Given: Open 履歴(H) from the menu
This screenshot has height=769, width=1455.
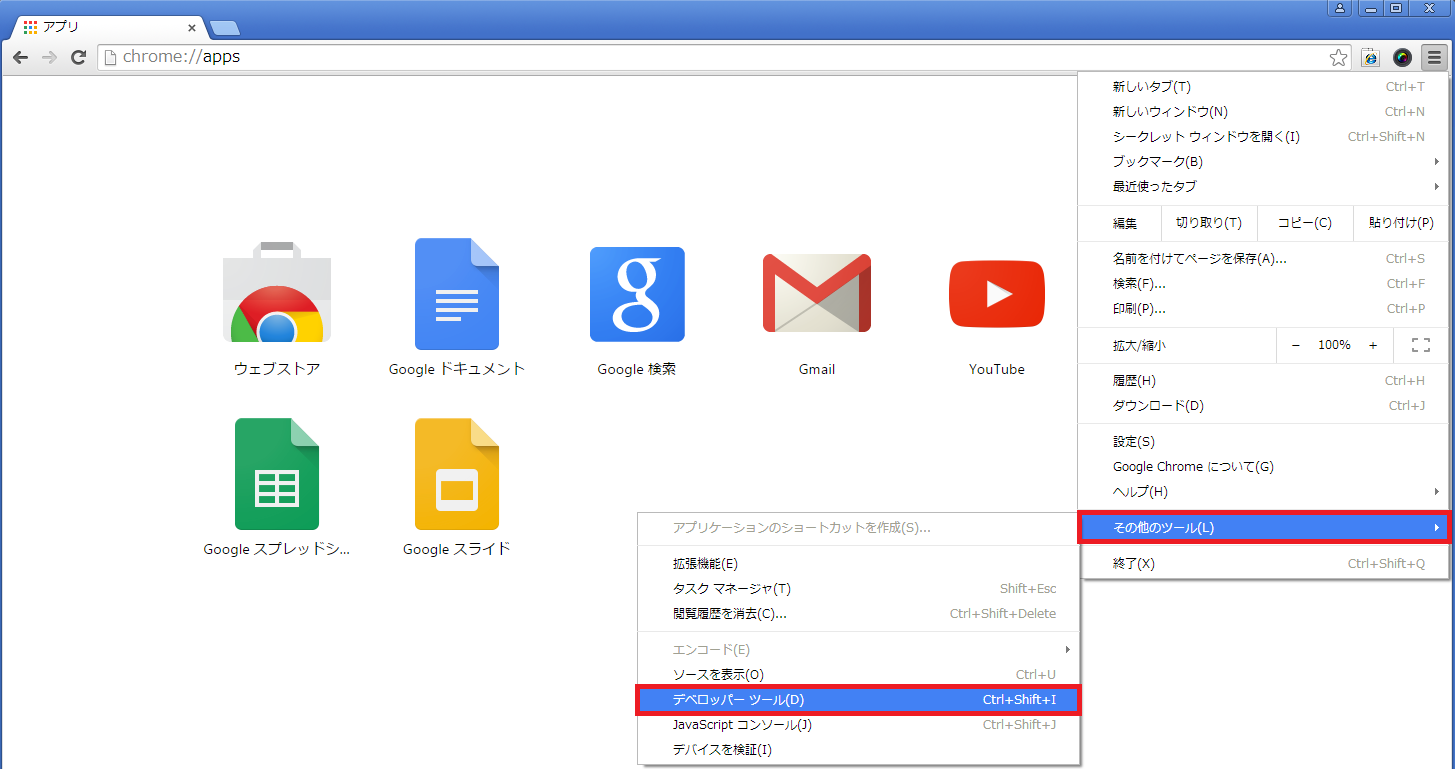Looking at the screenshot, I should tap(1264, 381).
